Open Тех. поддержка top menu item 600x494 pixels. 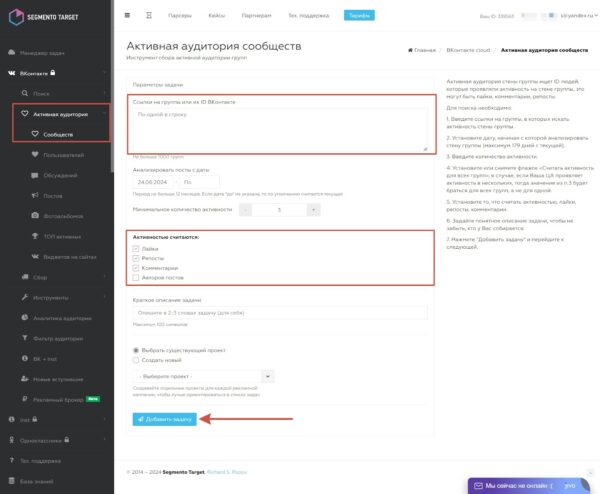coord(308,16)
